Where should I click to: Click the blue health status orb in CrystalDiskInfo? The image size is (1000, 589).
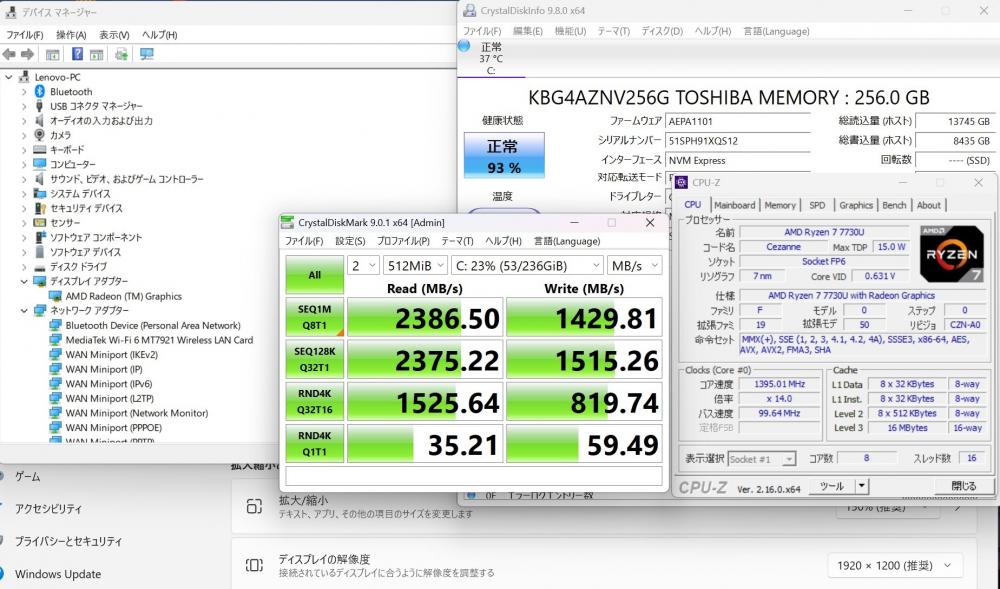(x=464, y=46)
